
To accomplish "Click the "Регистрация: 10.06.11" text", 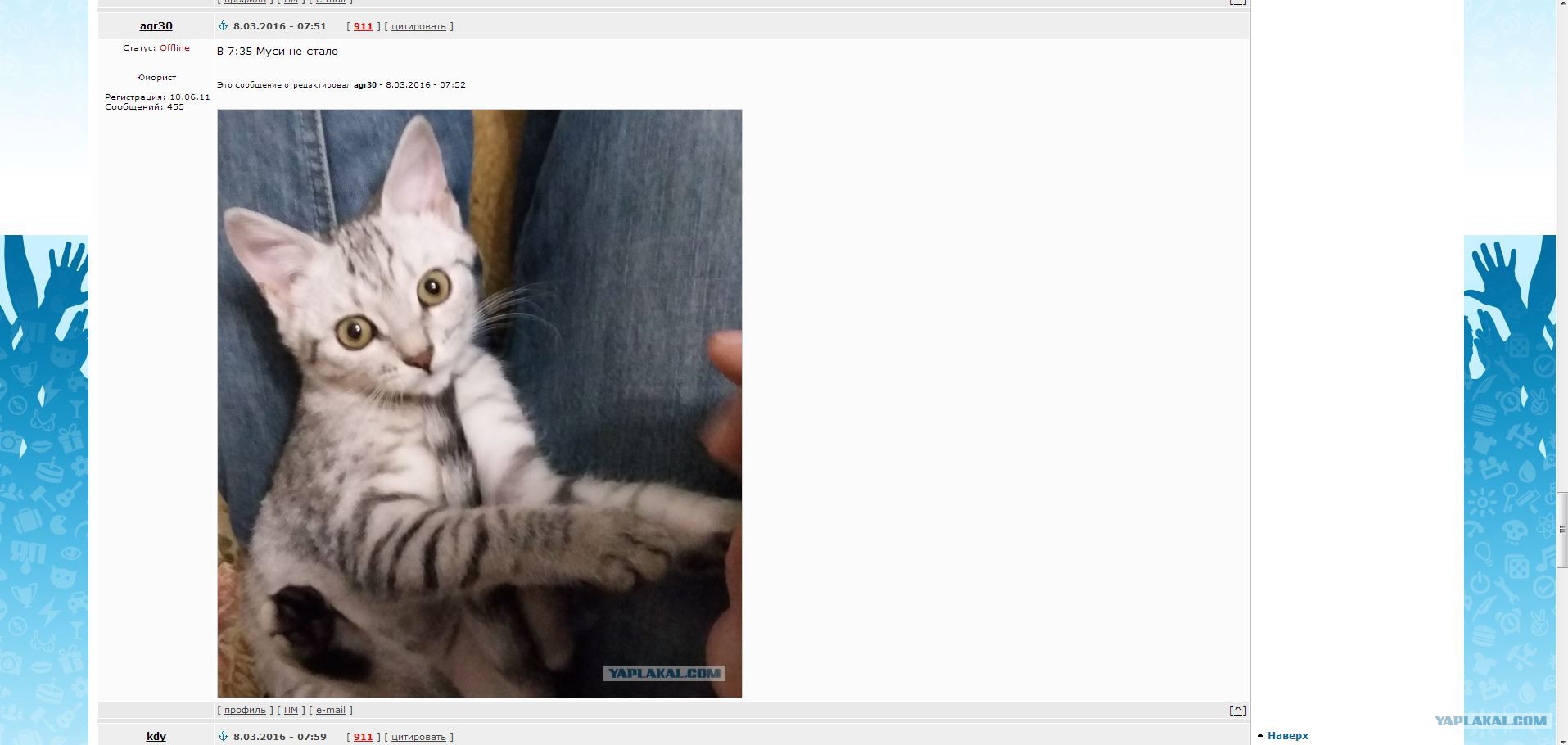I will click(x=157, y=97).
